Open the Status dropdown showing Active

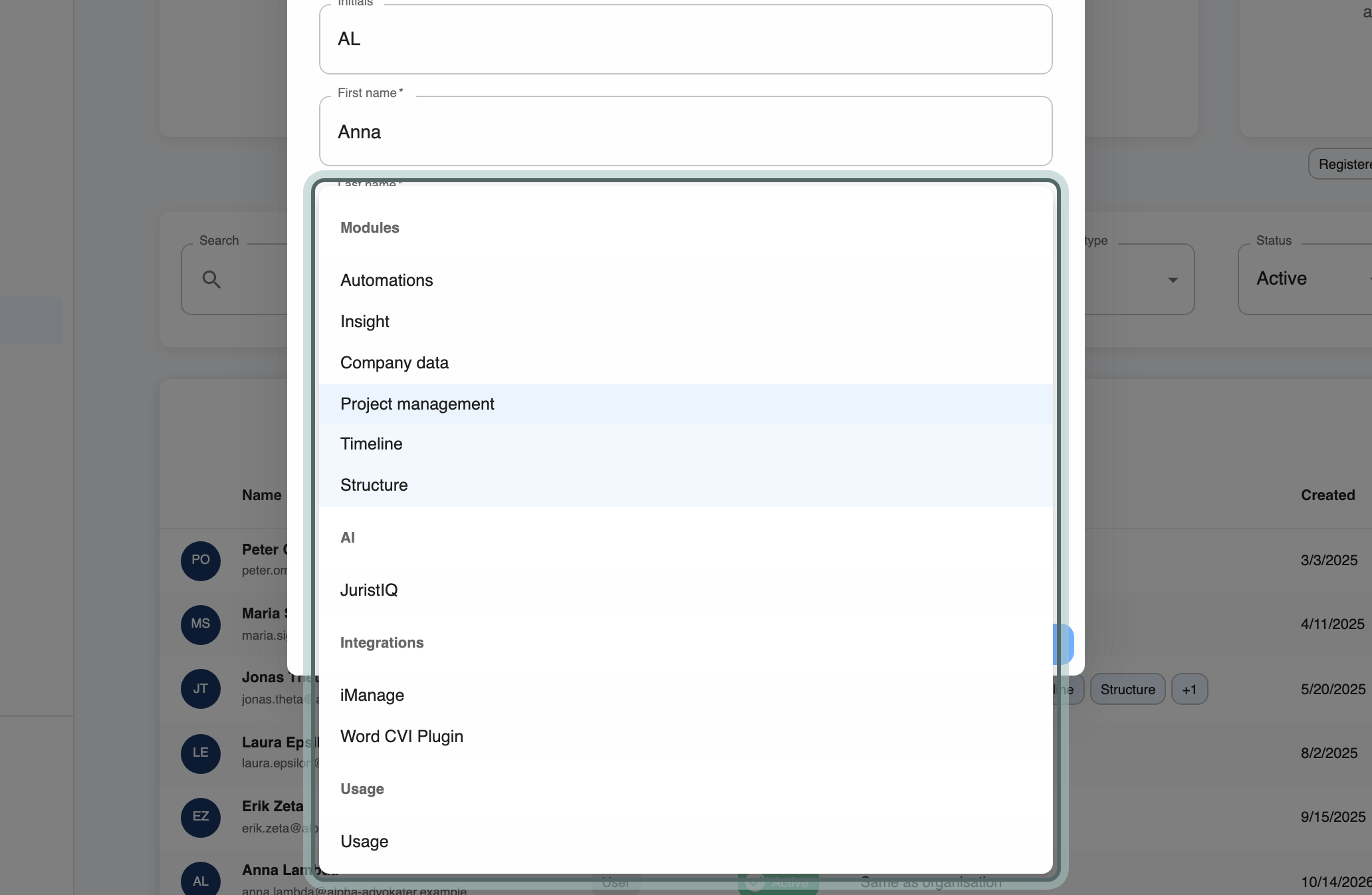pos(1306,279)
